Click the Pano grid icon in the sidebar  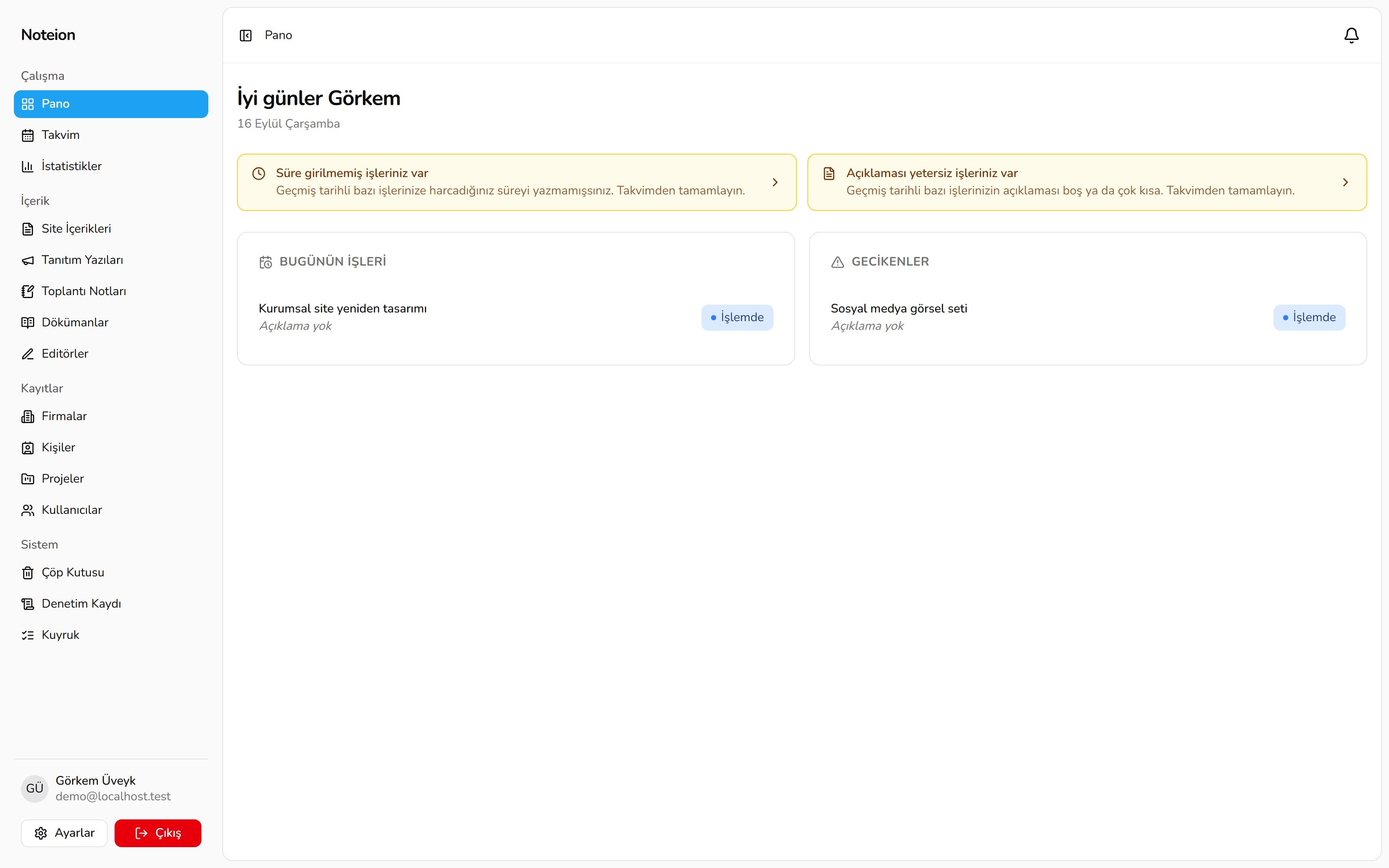(27, 104)
